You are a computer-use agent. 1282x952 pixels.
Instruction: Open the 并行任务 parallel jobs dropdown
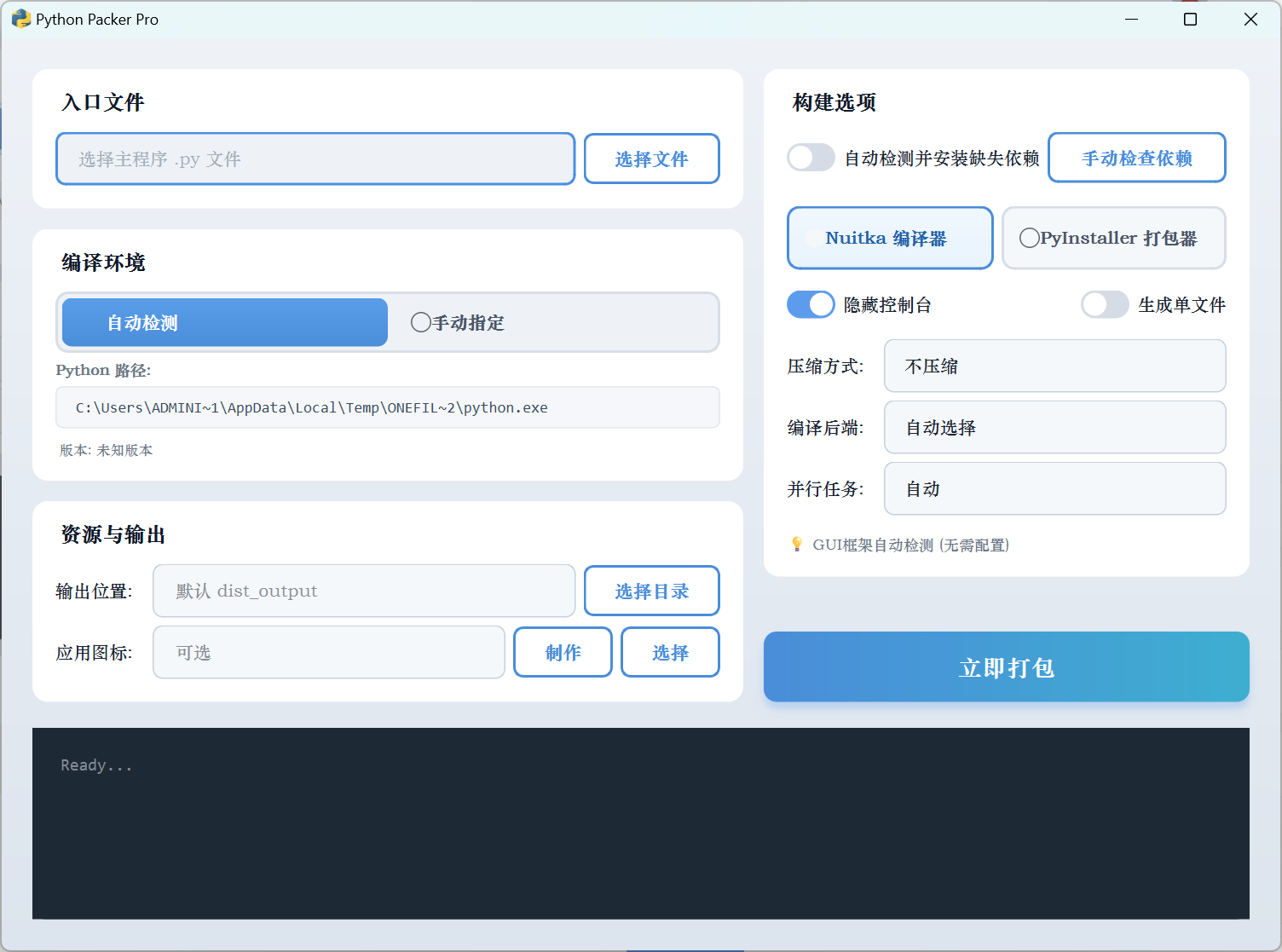click(x=1054, y=488)
